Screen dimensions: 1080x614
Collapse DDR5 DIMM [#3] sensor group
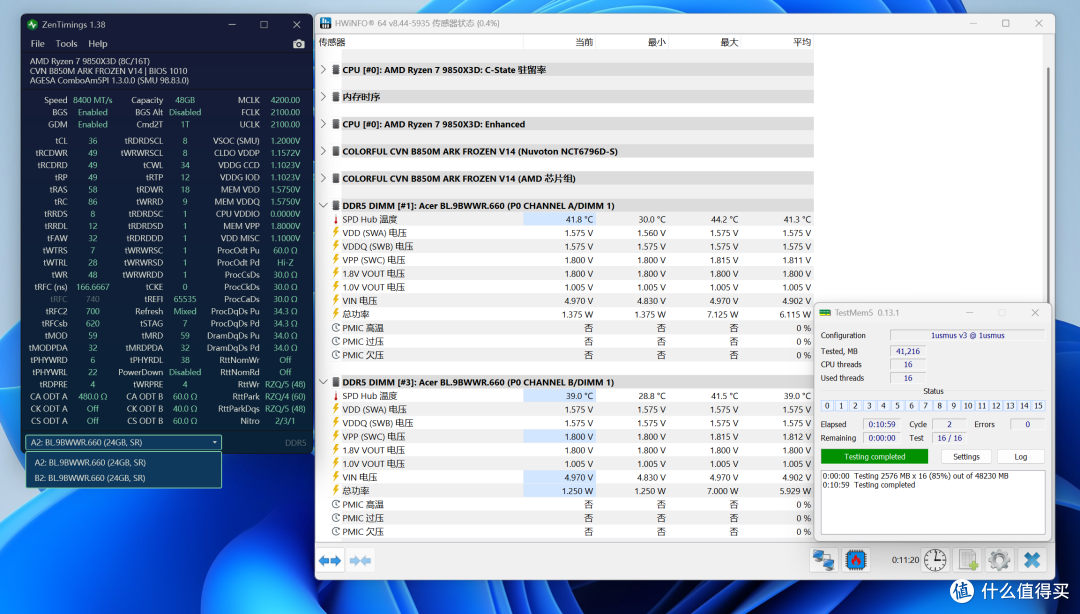[x=323, y=382]
